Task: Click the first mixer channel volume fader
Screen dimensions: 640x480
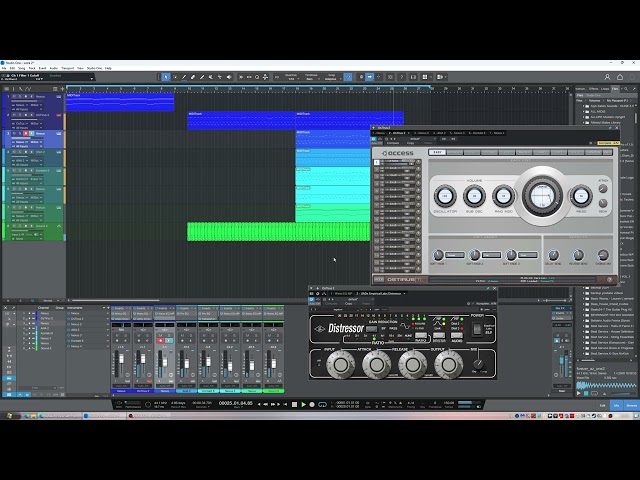Action: [122, 360]
